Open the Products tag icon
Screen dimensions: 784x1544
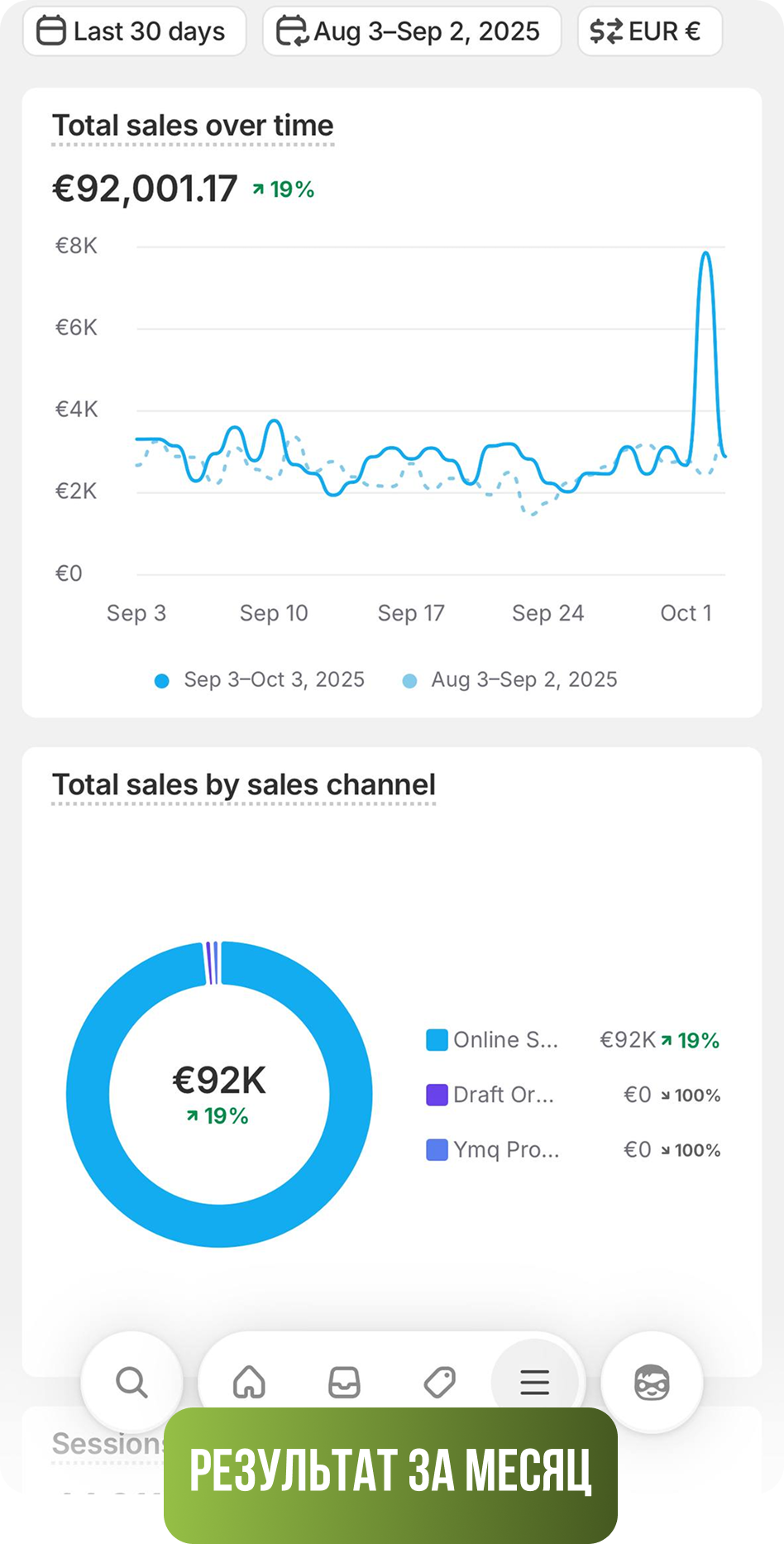click(439, 1382)
